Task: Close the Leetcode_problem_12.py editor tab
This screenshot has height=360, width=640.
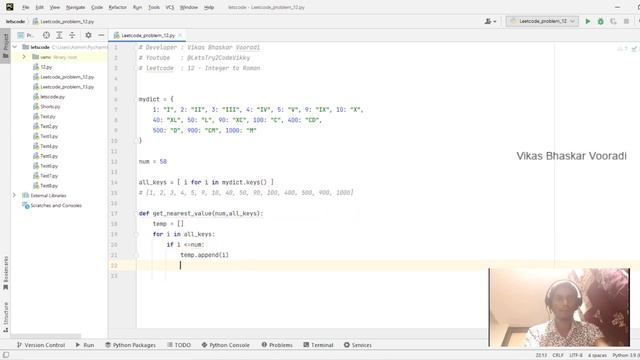Action: (x=180, y=36)
